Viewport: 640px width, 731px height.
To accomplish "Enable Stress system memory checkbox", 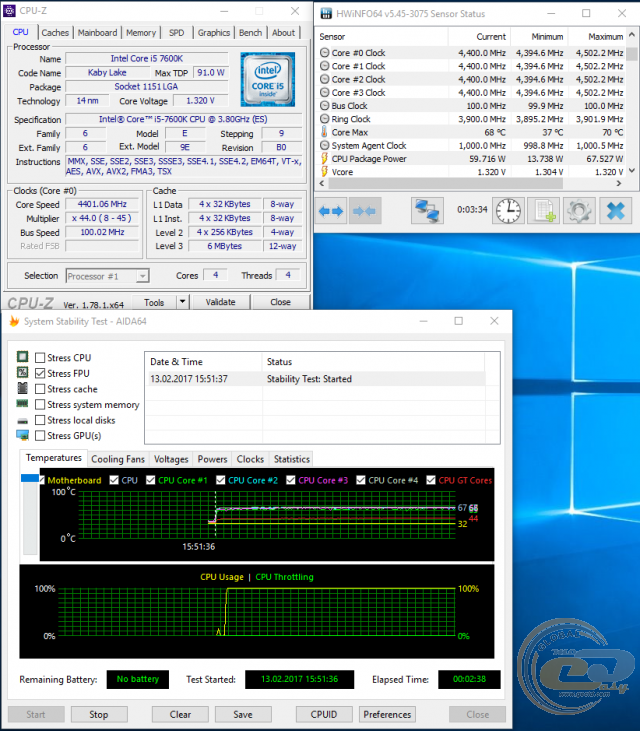I will pyautogui.click(x=40, y=404).
